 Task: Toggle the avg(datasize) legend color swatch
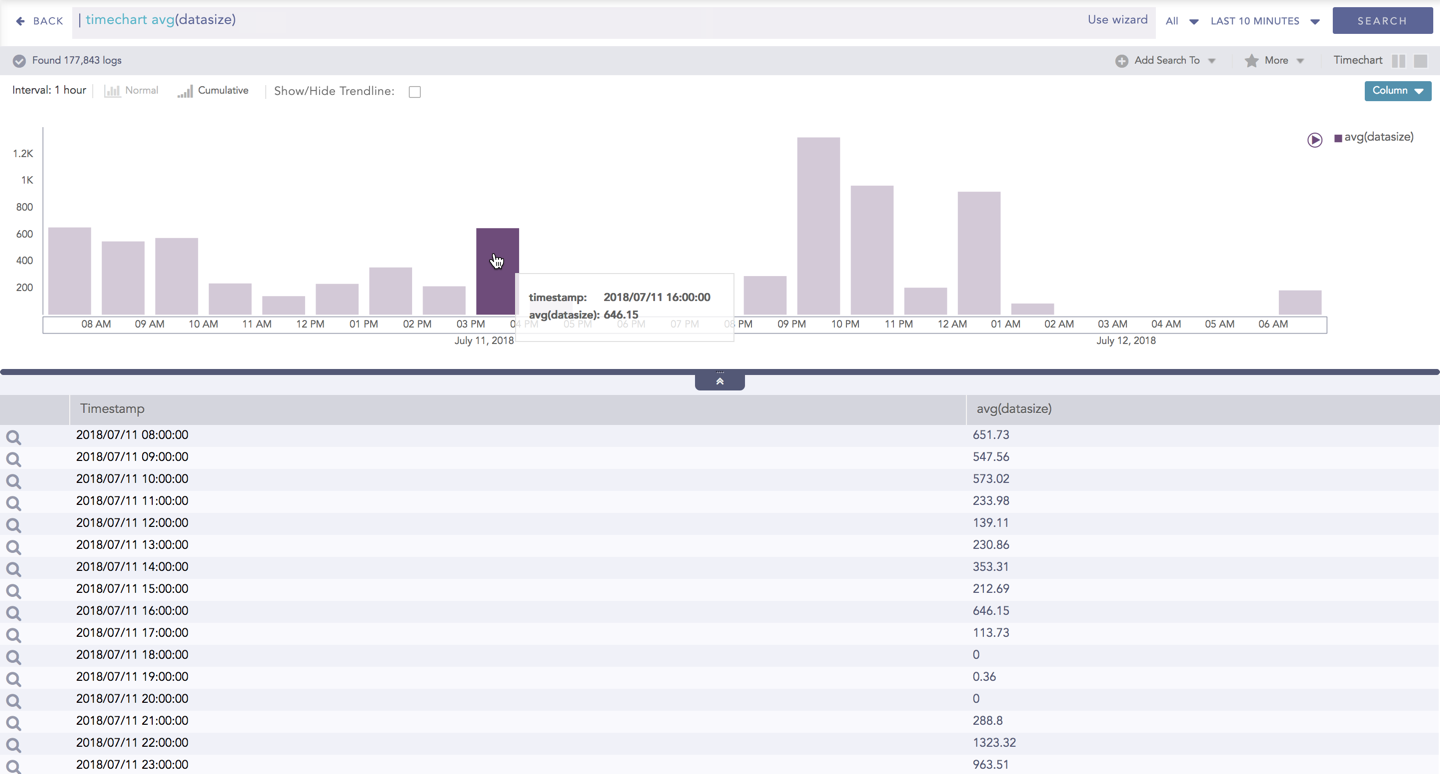coord(1338,138)
